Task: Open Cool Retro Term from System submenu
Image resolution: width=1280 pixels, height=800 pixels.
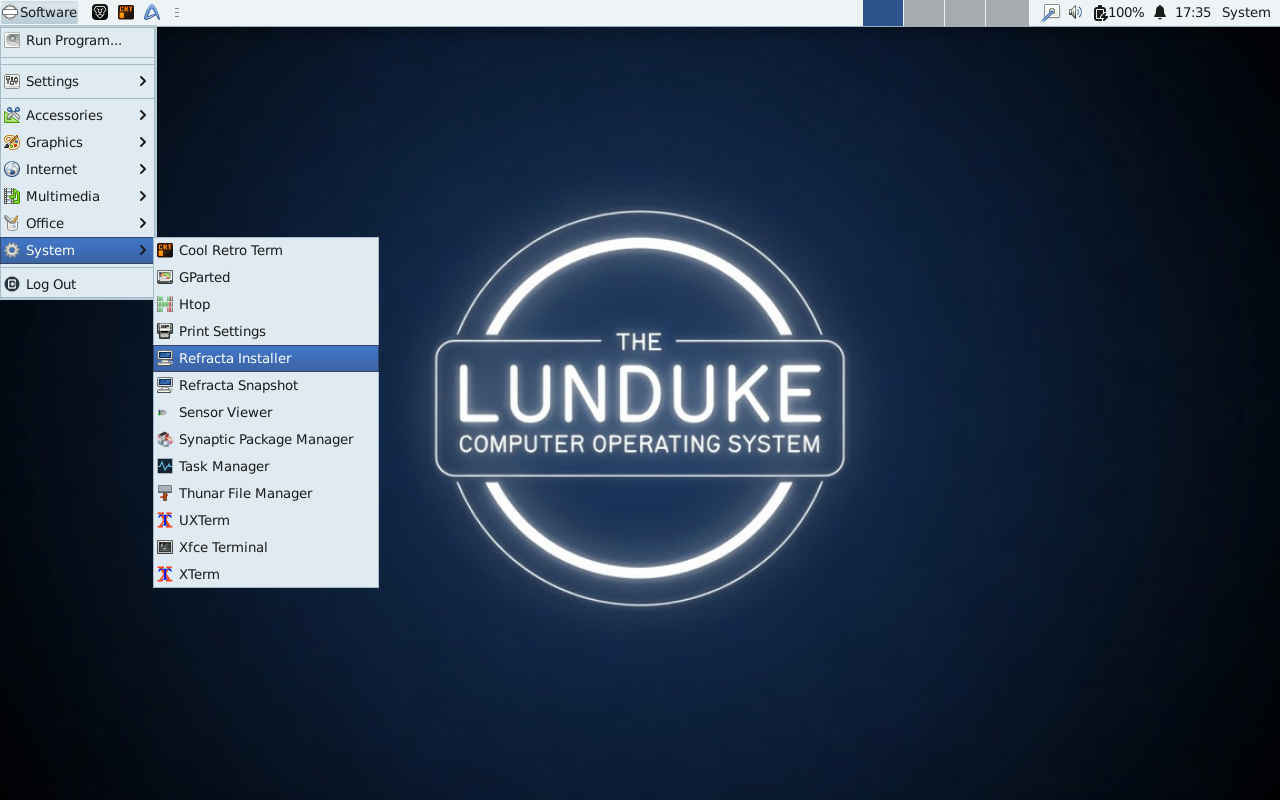Action: coord(266,250)
